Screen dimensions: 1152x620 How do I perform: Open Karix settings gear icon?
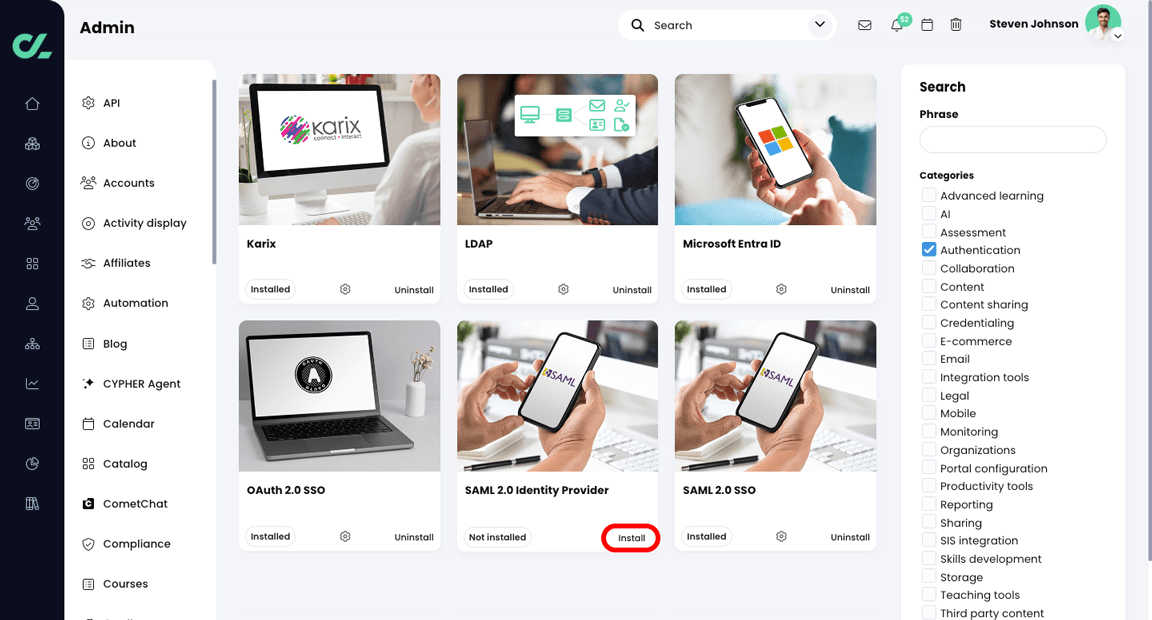coord(345,289)
